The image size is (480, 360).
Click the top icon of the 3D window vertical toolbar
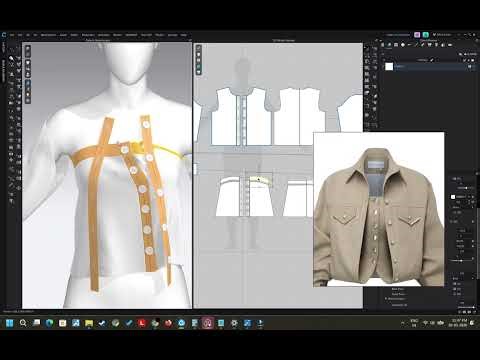pyautogui.click(x=28, y=49)
